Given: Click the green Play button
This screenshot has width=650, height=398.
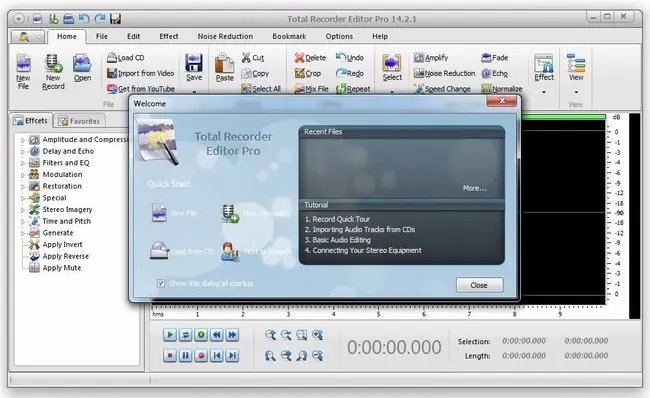Looking at the screenshot, I should click(170, 335).
